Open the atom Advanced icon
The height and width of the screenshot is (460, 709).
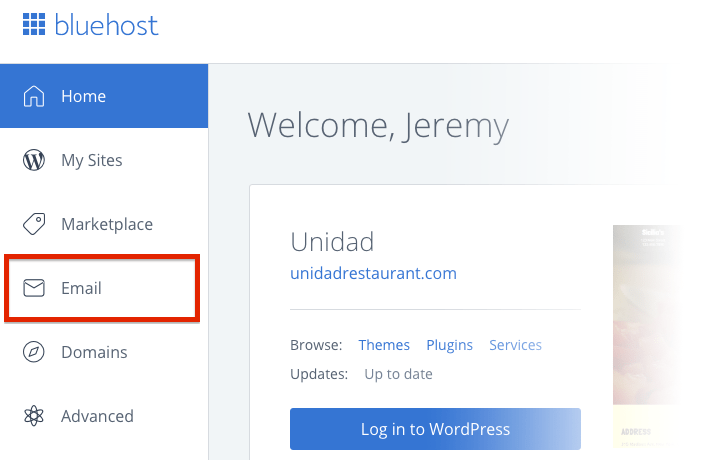pos(34,416)
